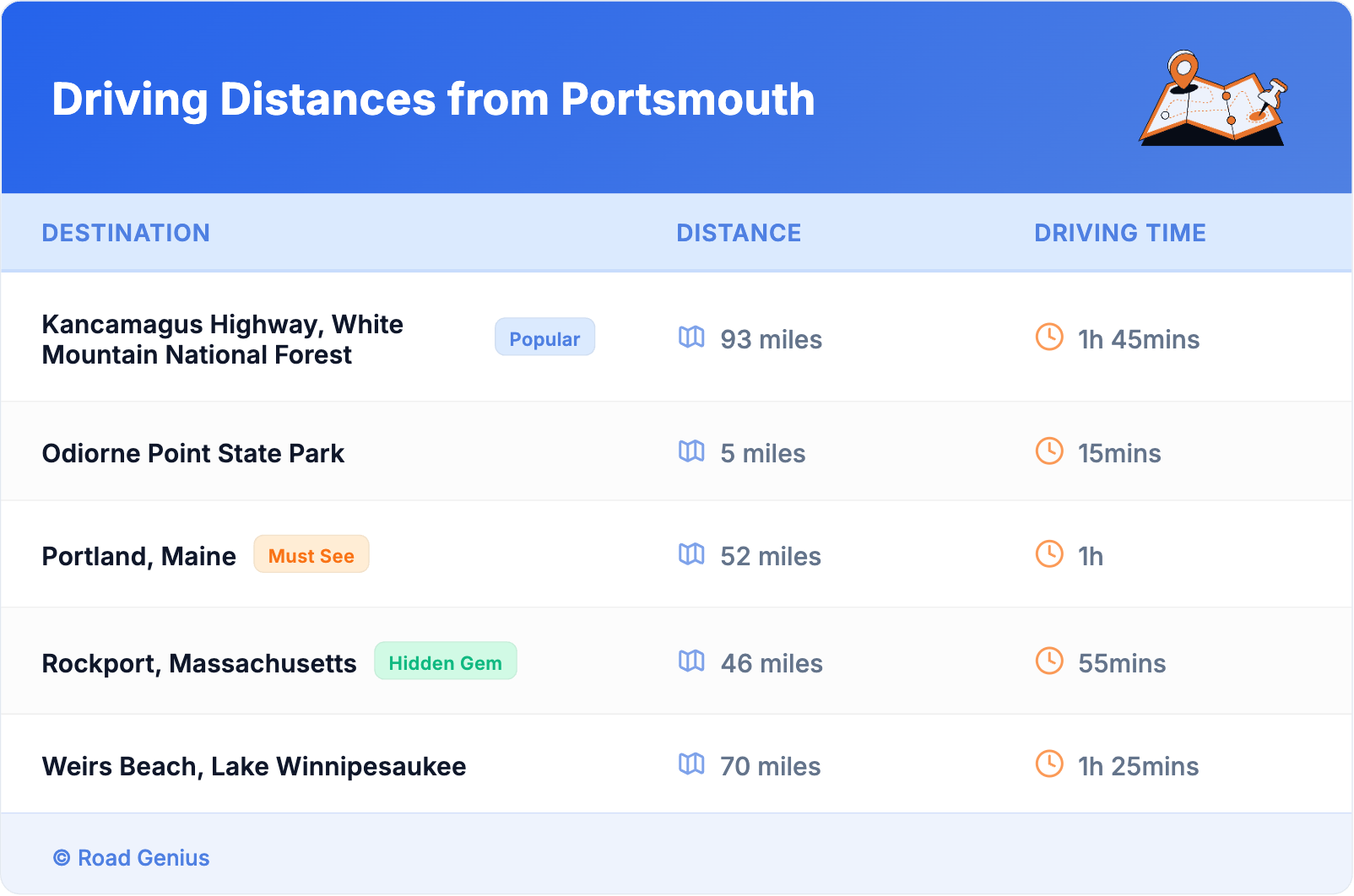This screenshot has width=1354, height=896.
Task: Click the map icon beside 5 miles
Action: pyautogui.click(x=691, y=451)
